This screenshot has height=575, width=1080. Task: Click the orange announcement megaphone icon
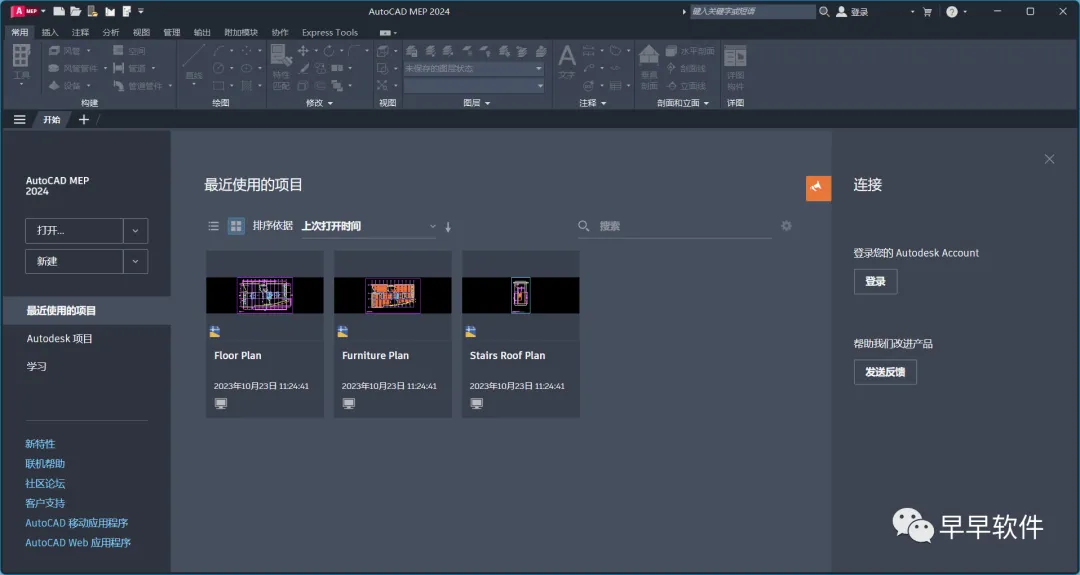pyautogui.click(x=818, y=188)
